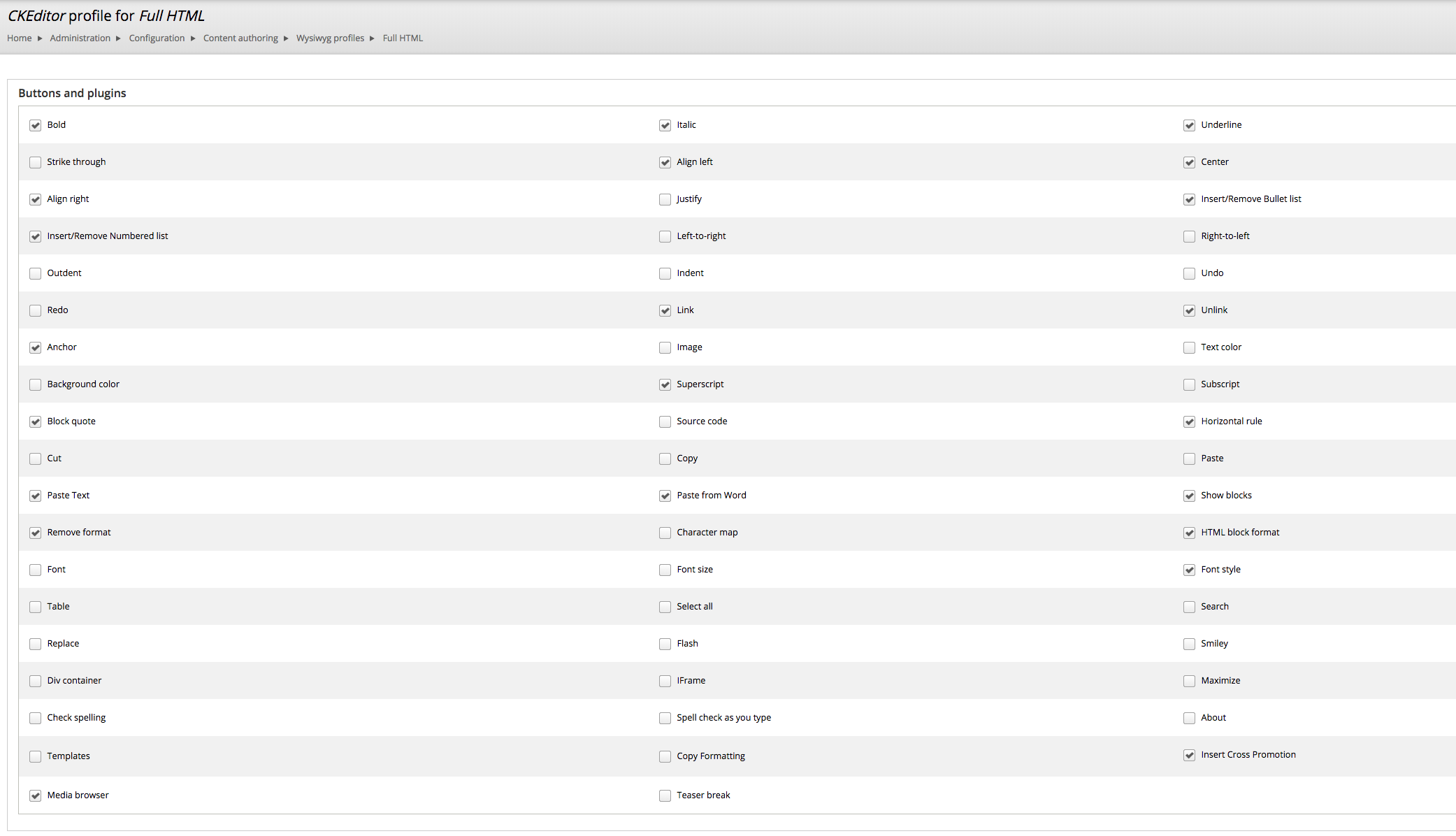The image size is (1456, 836).
Task: Click the Configuration breadcrumb menu item
Action: 155,38
